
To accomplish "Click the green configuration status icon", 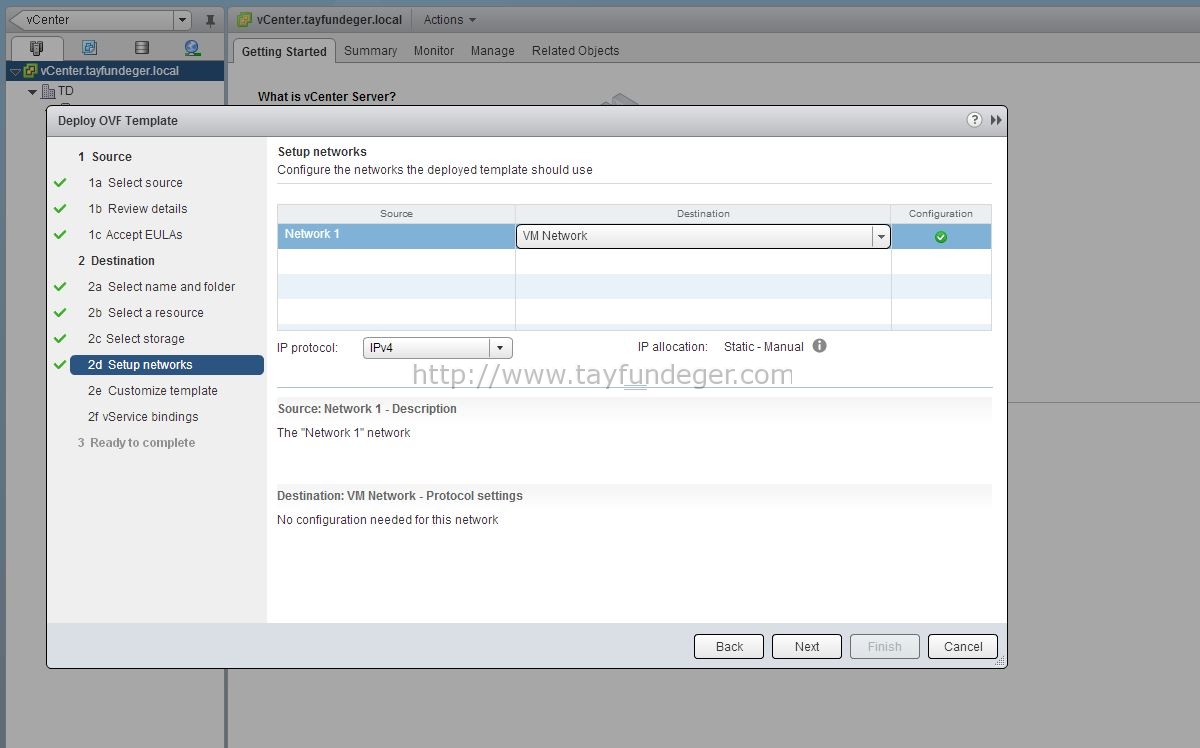I will pos(941,237).
